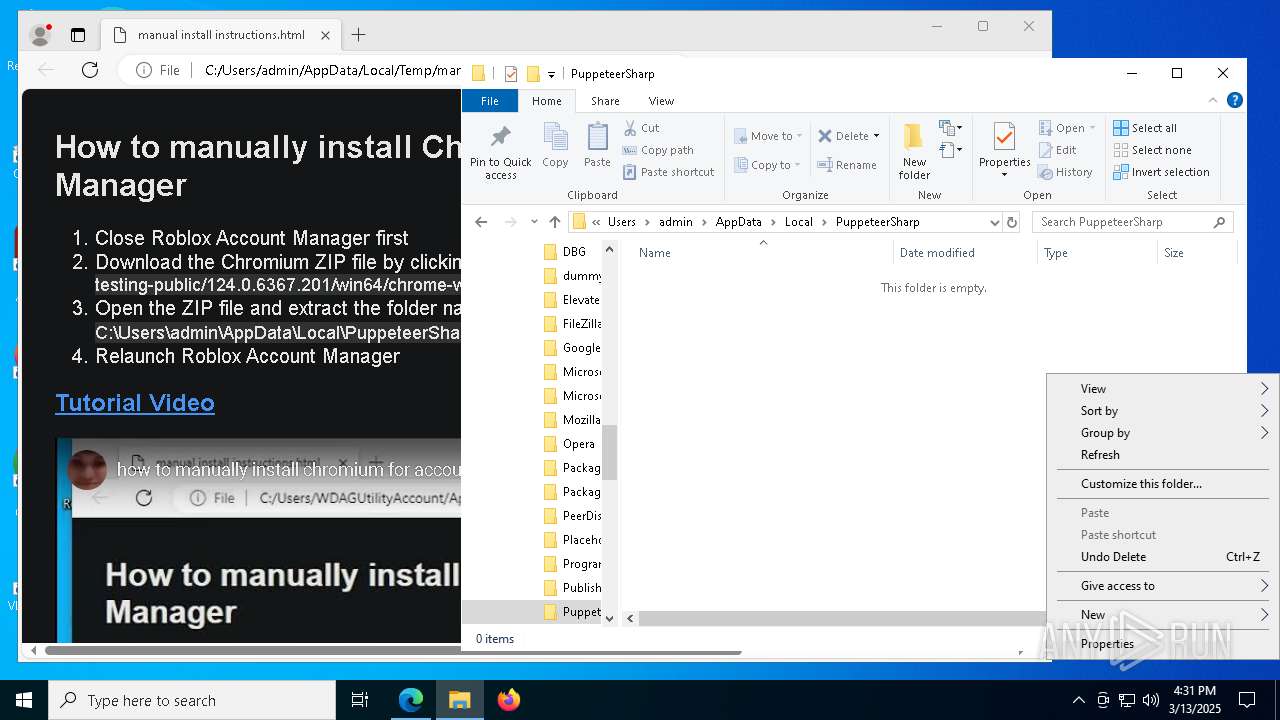The height and width of the screenshot is (720, 1280).
Task: Select the PeerDis folder in the tree
Action: click(x=572, y=516)
